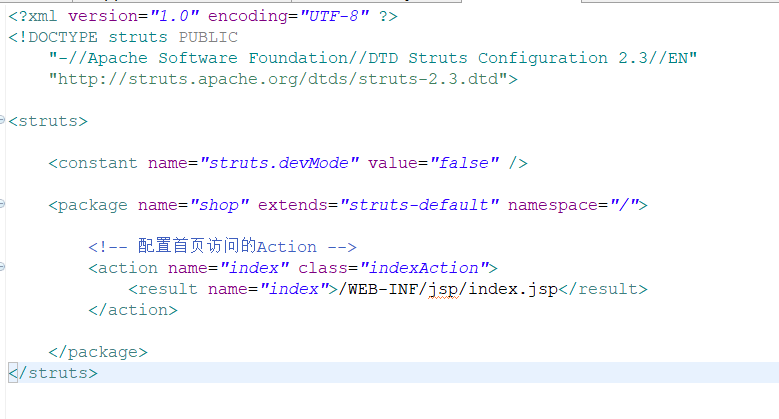Click the namespace attribute name

tap(552, 205)
